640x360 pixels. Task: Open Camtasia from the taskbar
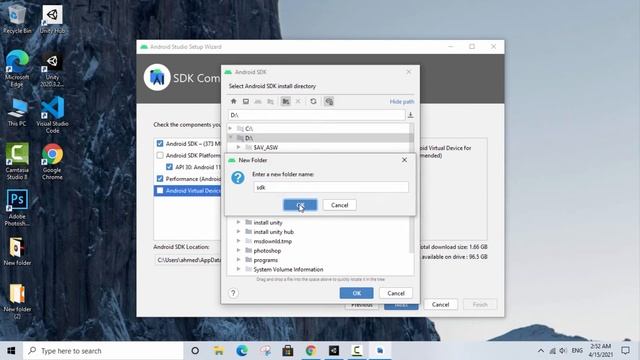click(357, 351)
